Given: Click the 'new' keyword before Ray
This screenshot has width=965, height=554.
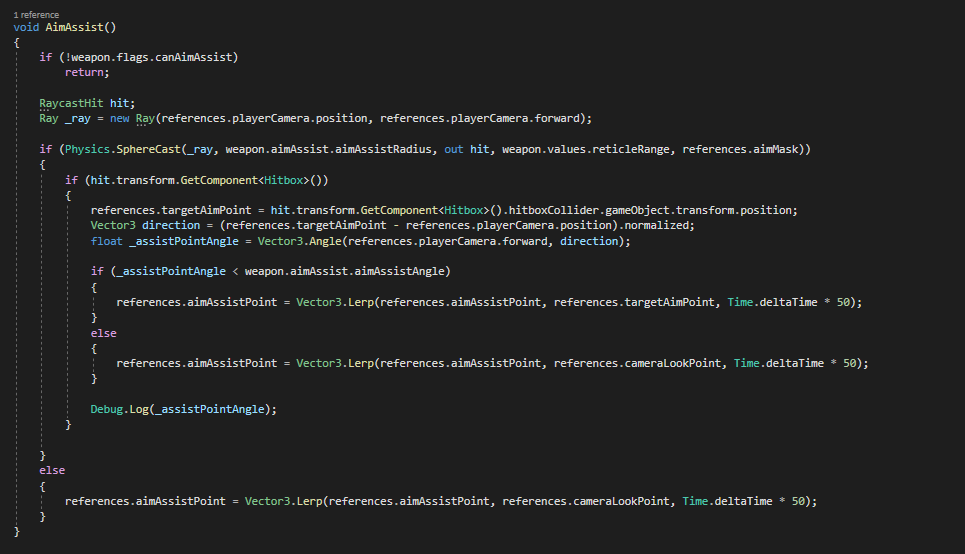Looking at the screenshot, I should click(x=119, y=118).
